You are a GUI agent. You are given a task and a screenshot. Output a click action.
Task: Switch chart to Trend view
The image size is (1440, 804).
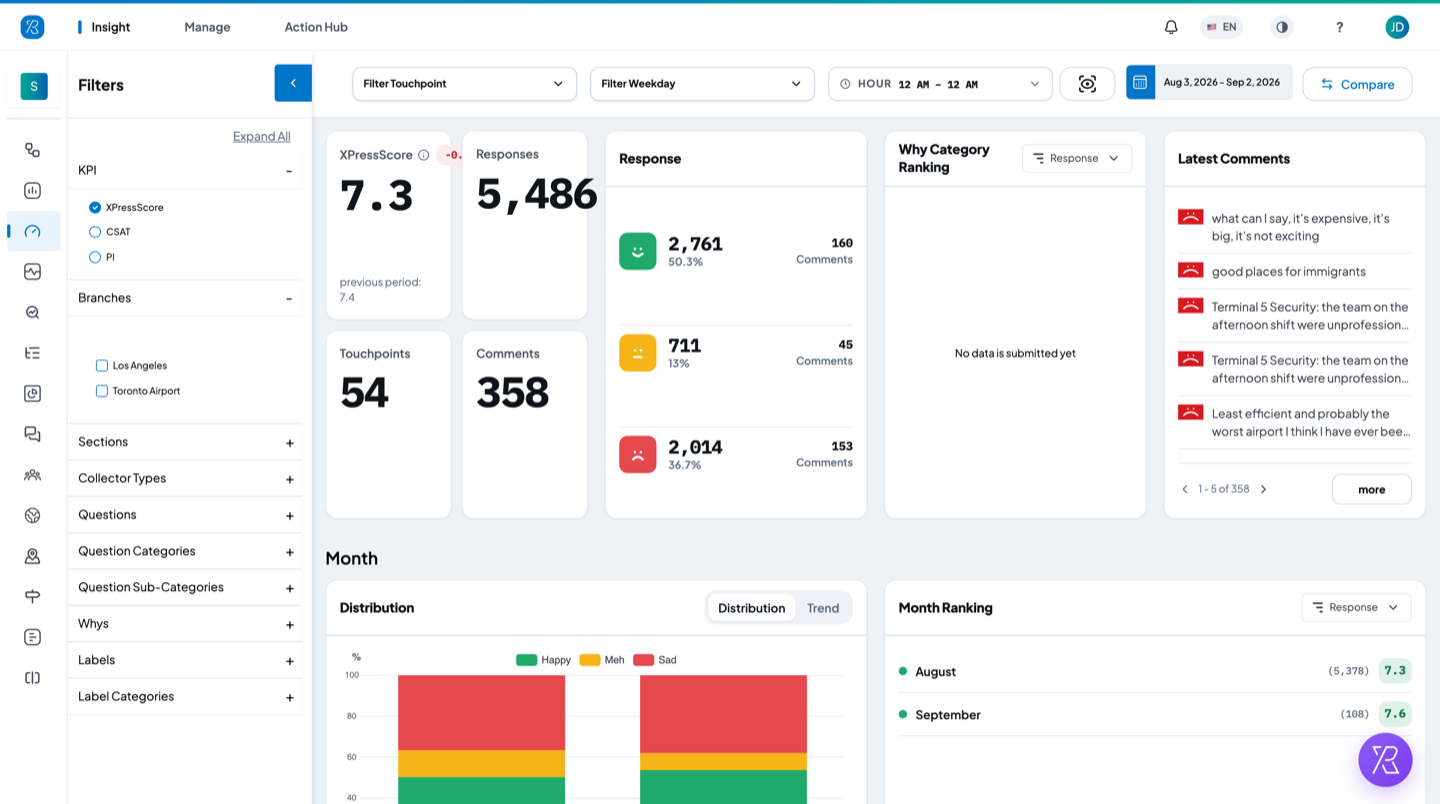coord(823,608)
